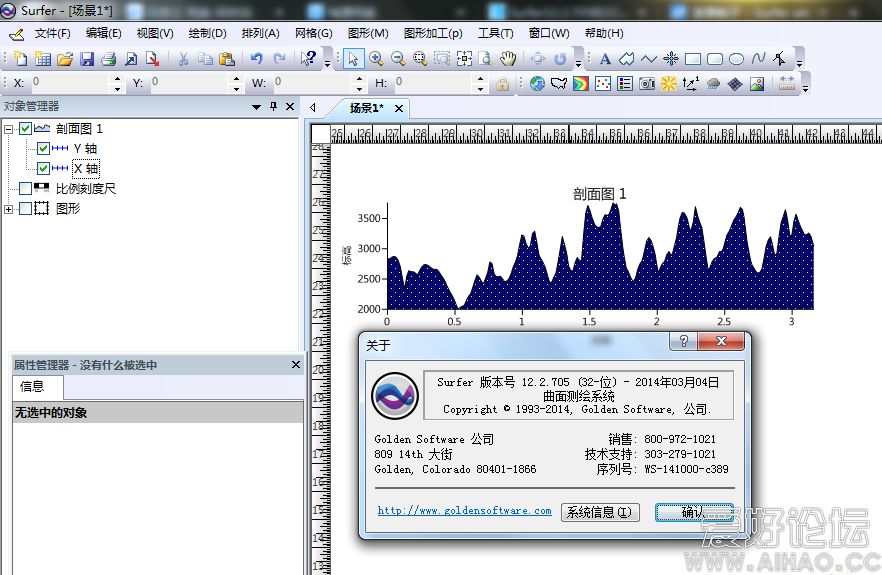Click the Zoom Out magnifier
Viewport: 882px width, 575px height.
tap(398, 59)
